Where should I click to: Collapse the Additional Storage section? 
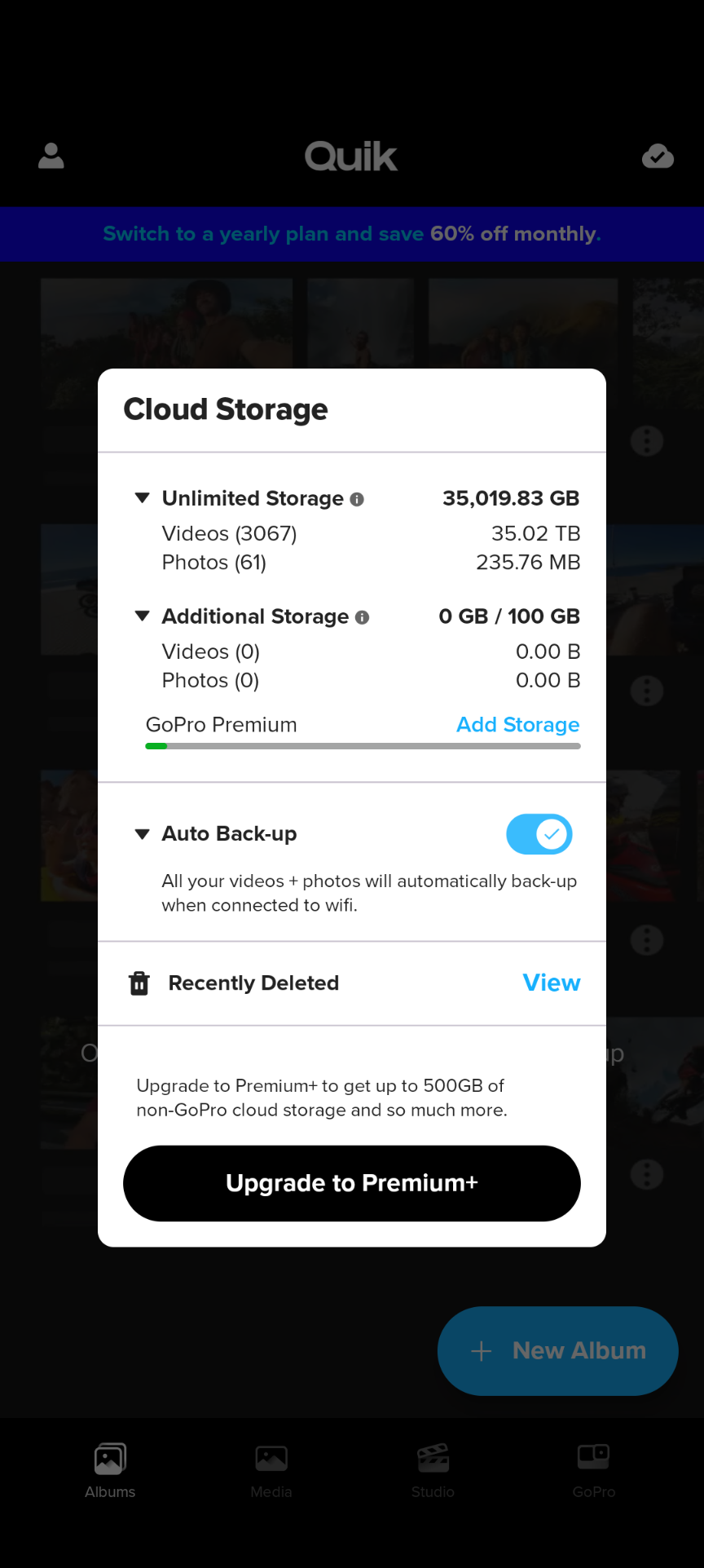click(143, 616)
